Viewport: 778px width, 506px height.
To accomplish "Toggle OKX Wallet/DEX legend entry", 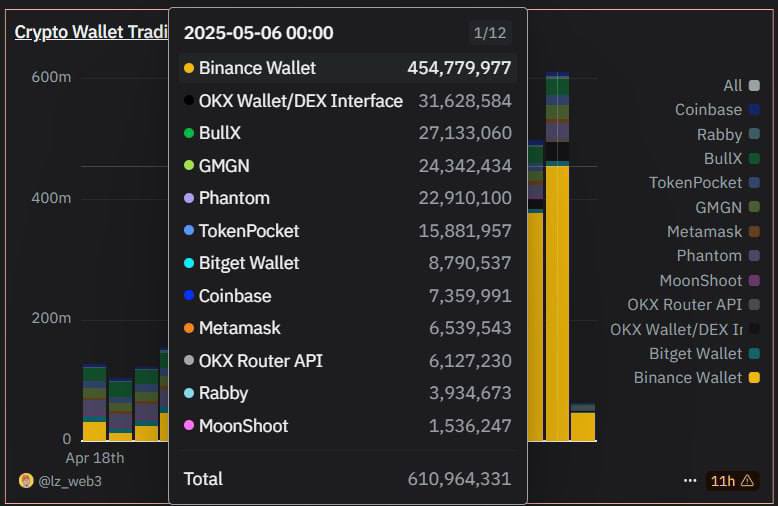I will click(685, 329).
